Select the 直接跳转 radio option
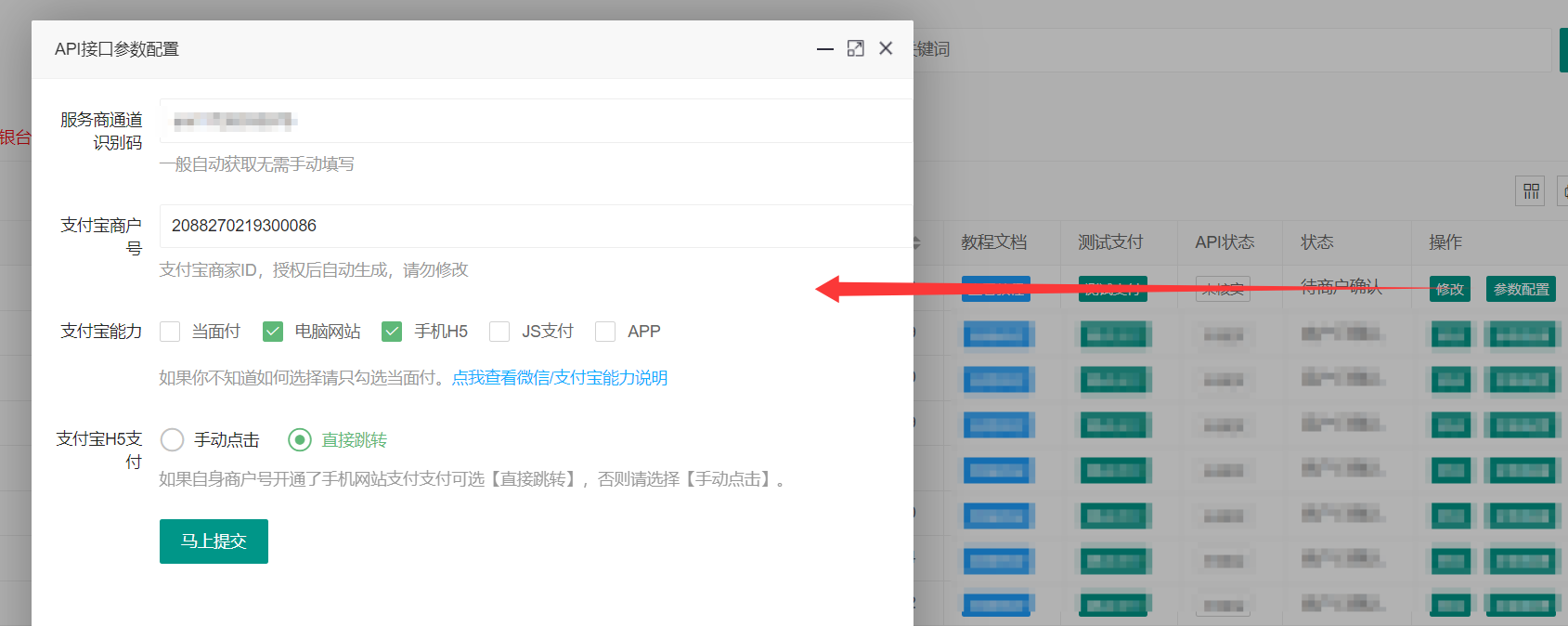The height and width of the screenshot is (626, 1568). (300, 440)
